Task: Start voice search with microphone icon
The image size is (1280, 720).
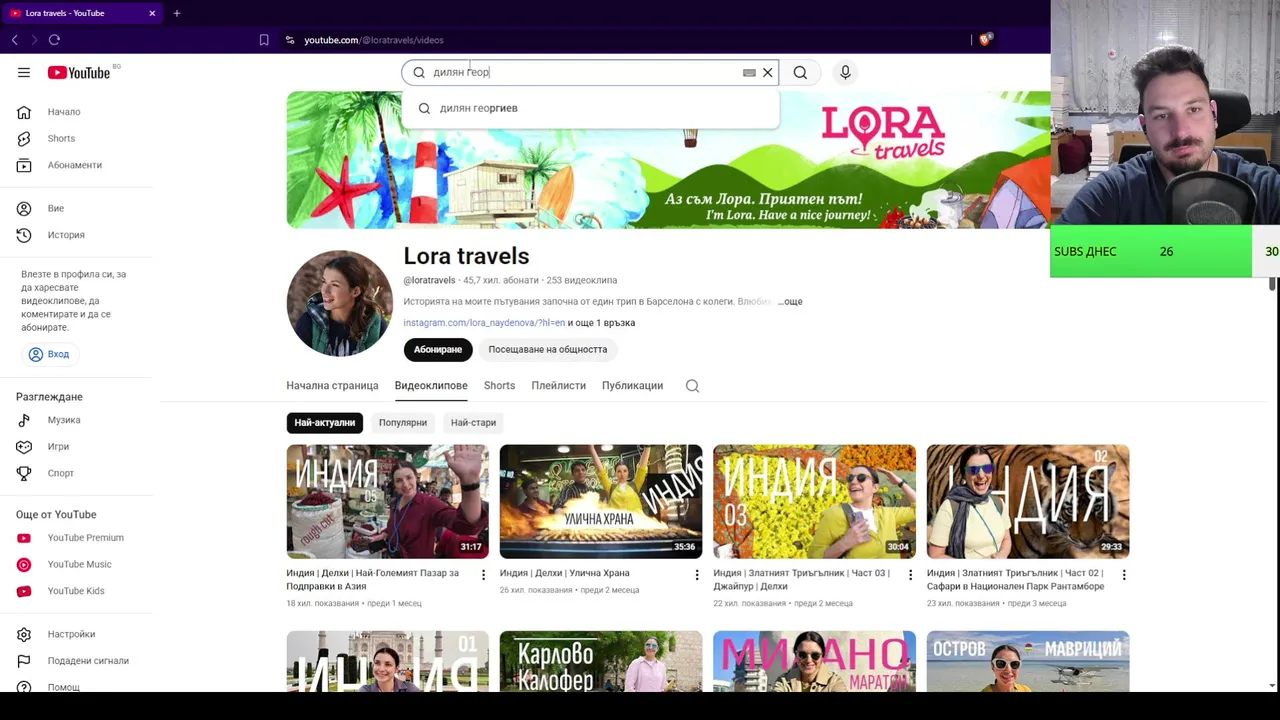Action: click(x=845, y=72)
